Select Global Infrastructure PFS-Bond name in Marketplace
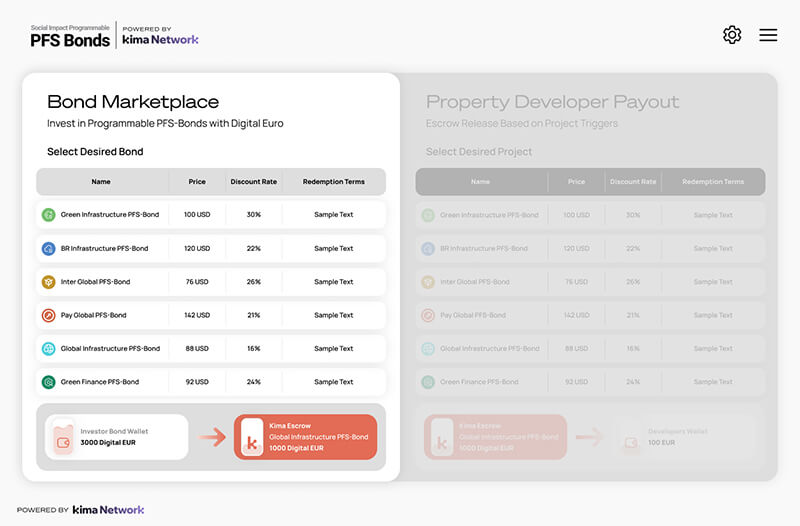Screen dimensions: 800x526 [110, 348]
